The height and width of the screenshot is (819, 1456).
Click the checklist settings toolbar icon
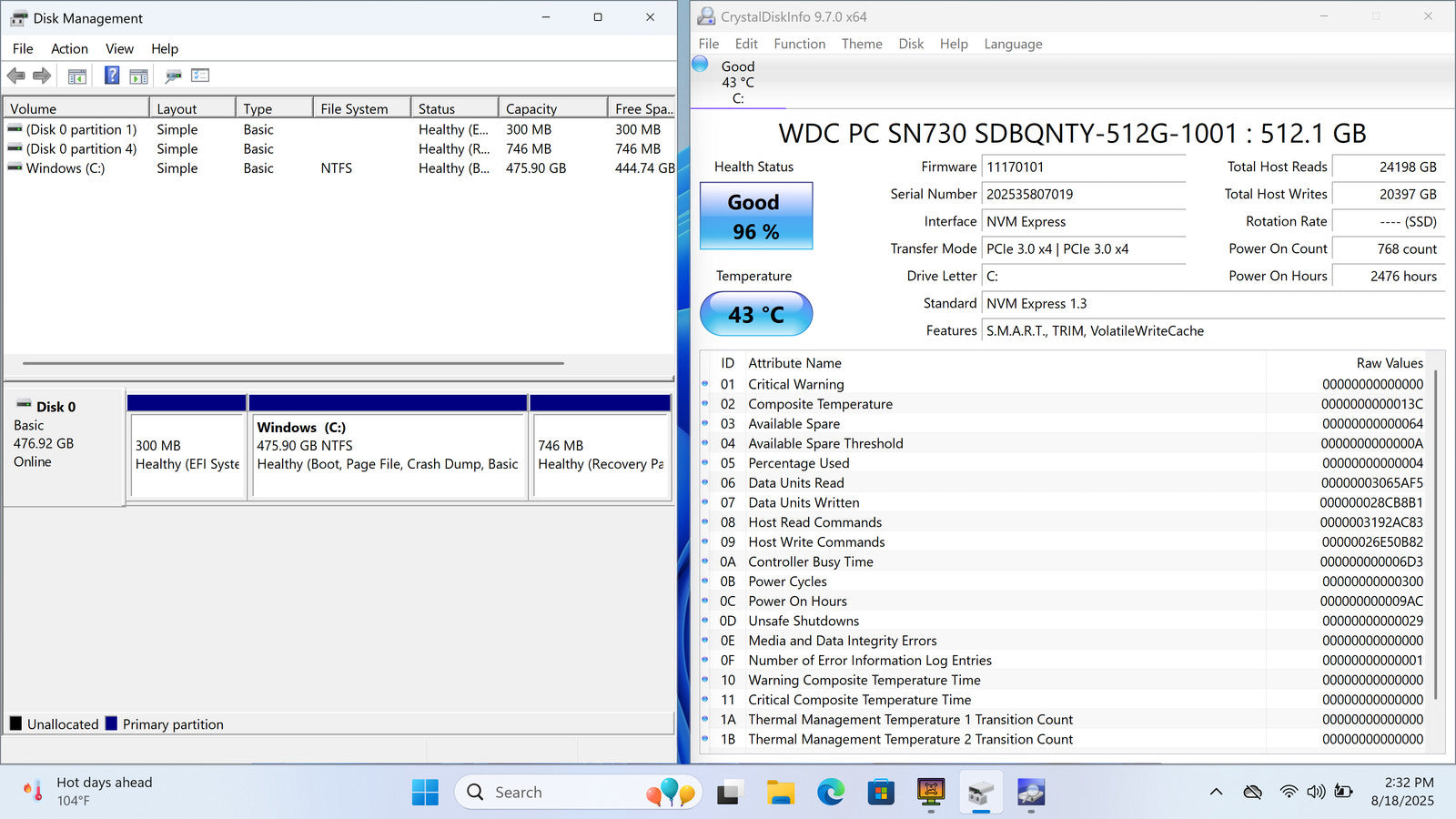point(200,76)
